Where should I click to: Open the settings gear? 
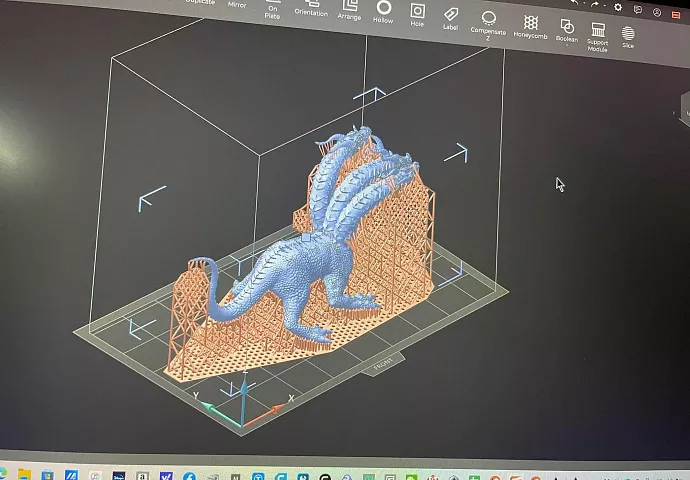click(x=618, y=7)
